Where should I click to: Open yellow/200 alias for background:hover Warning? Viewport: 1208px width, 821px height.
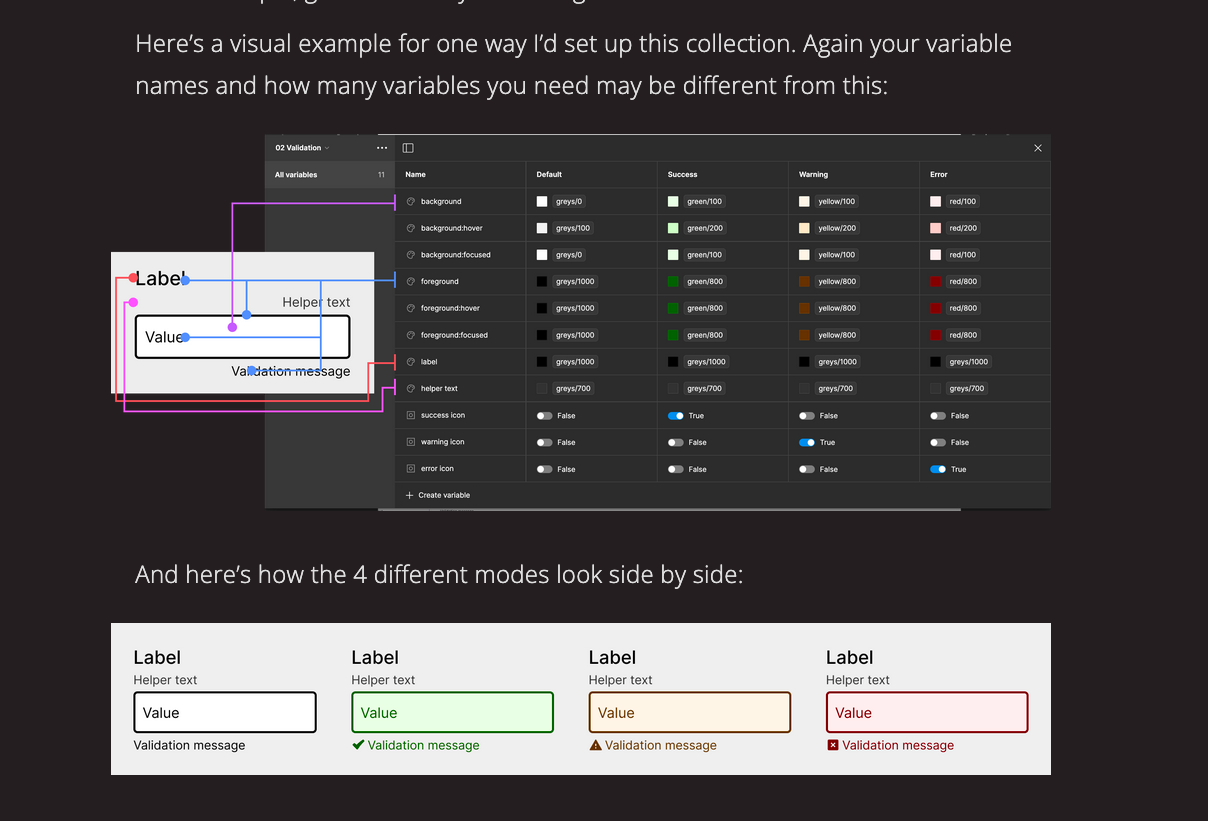click(x=836, y=228)
